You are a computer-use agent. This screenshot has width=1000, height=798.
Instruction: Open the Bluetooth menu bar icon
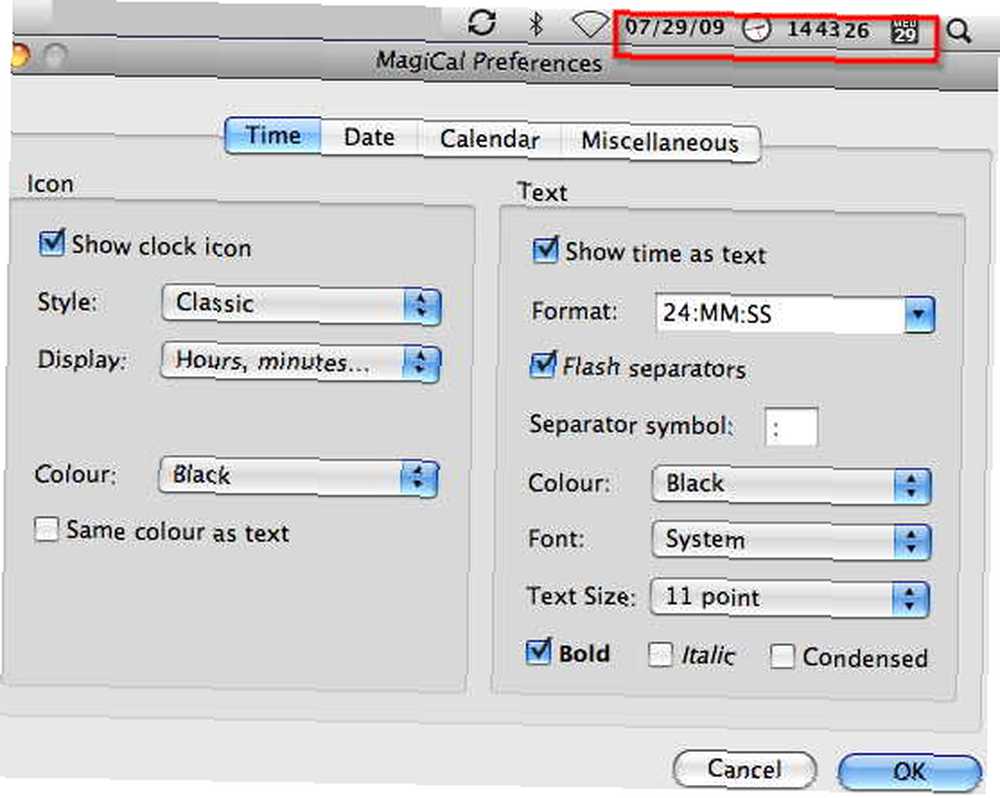[x=536, y=24]
